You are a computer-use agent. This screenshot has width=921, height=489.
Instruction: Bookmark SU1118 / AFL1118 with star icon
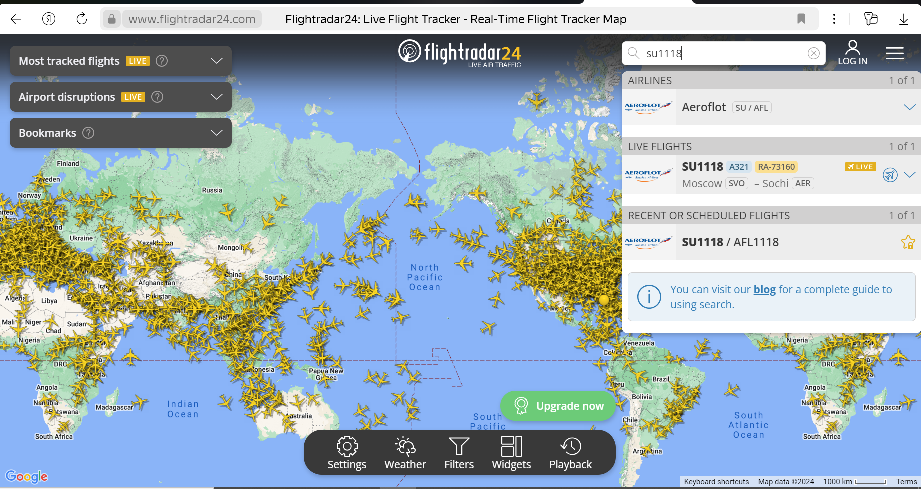pos(907,242)
